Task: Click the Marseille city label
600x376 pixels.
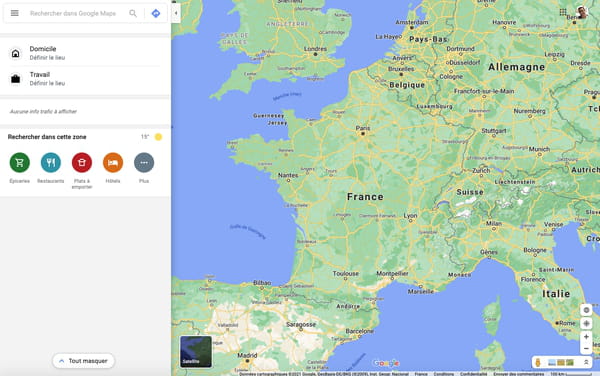Action: [x=421, y=291]
